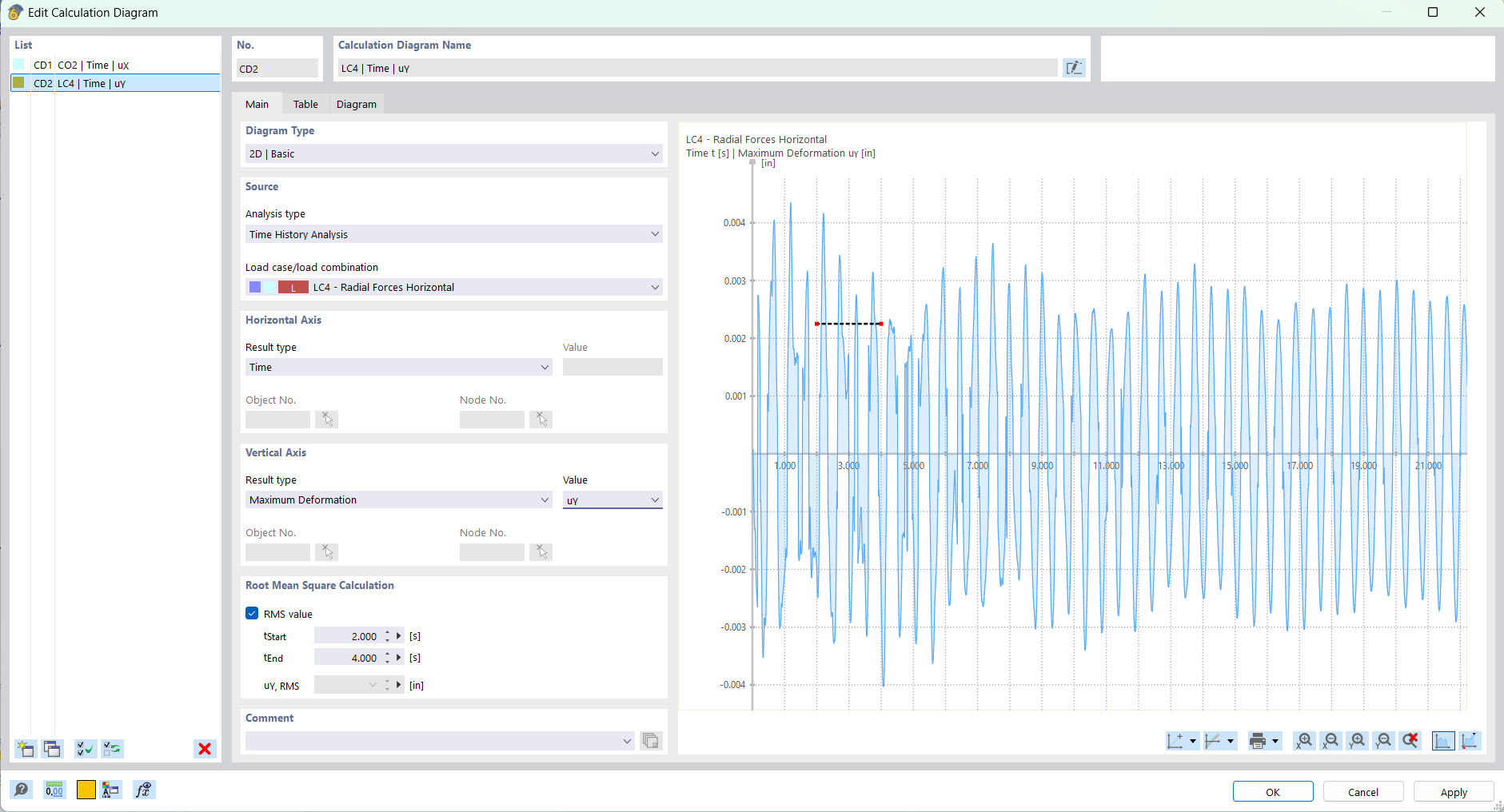The height and width of the screenshot is (812, 1504).
Task: Open the units and decimal places settings
Action: click(x=54, y=790)
